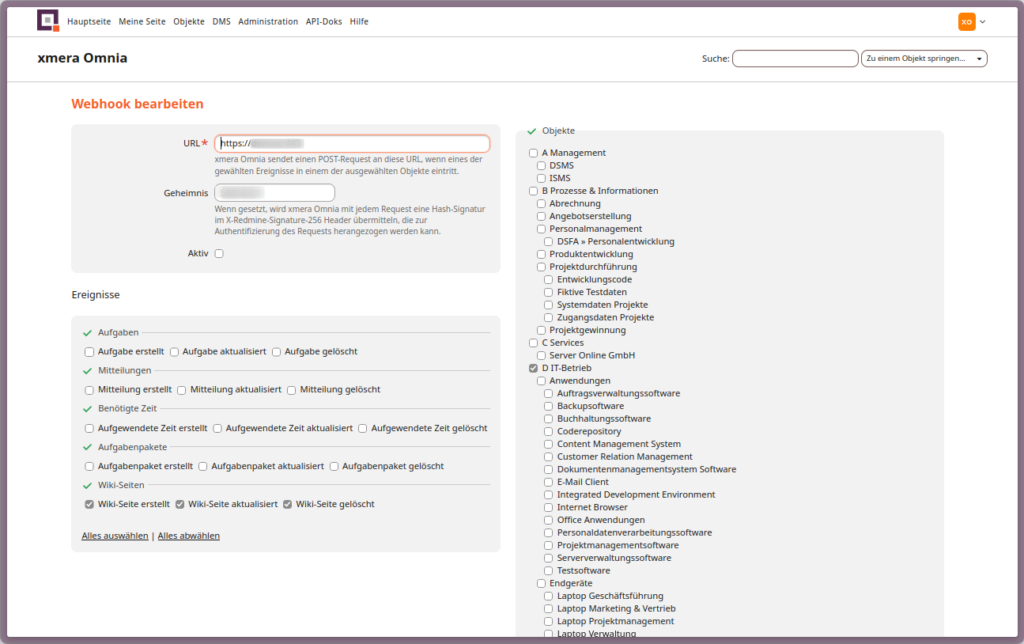Check 'E-Mail Client' object
1024x644 pixels.
tap(549, 483)
